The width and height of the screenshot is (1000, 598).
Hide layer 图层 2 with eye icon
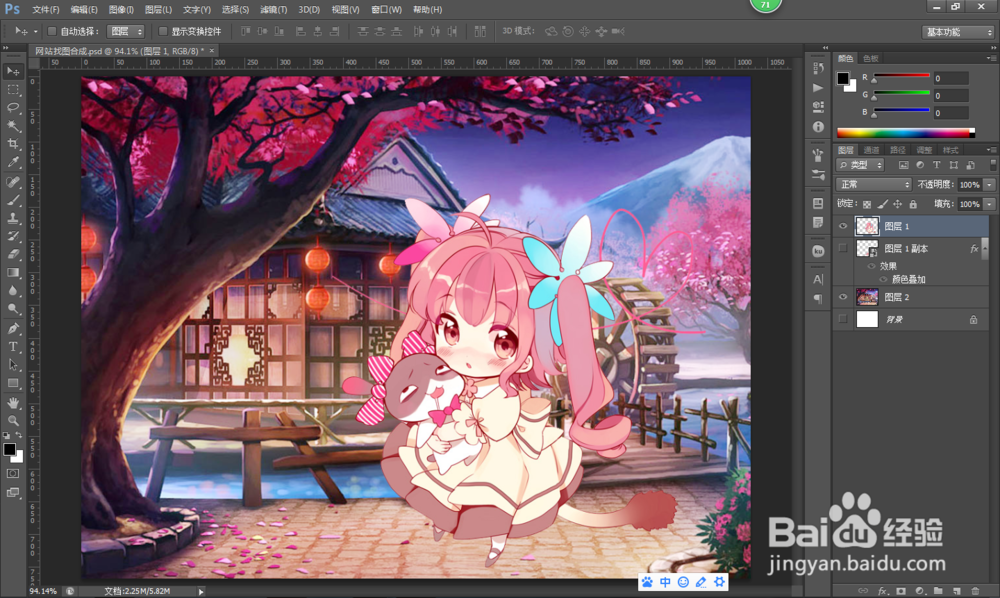pyautogui.click(x=843, y=297)
